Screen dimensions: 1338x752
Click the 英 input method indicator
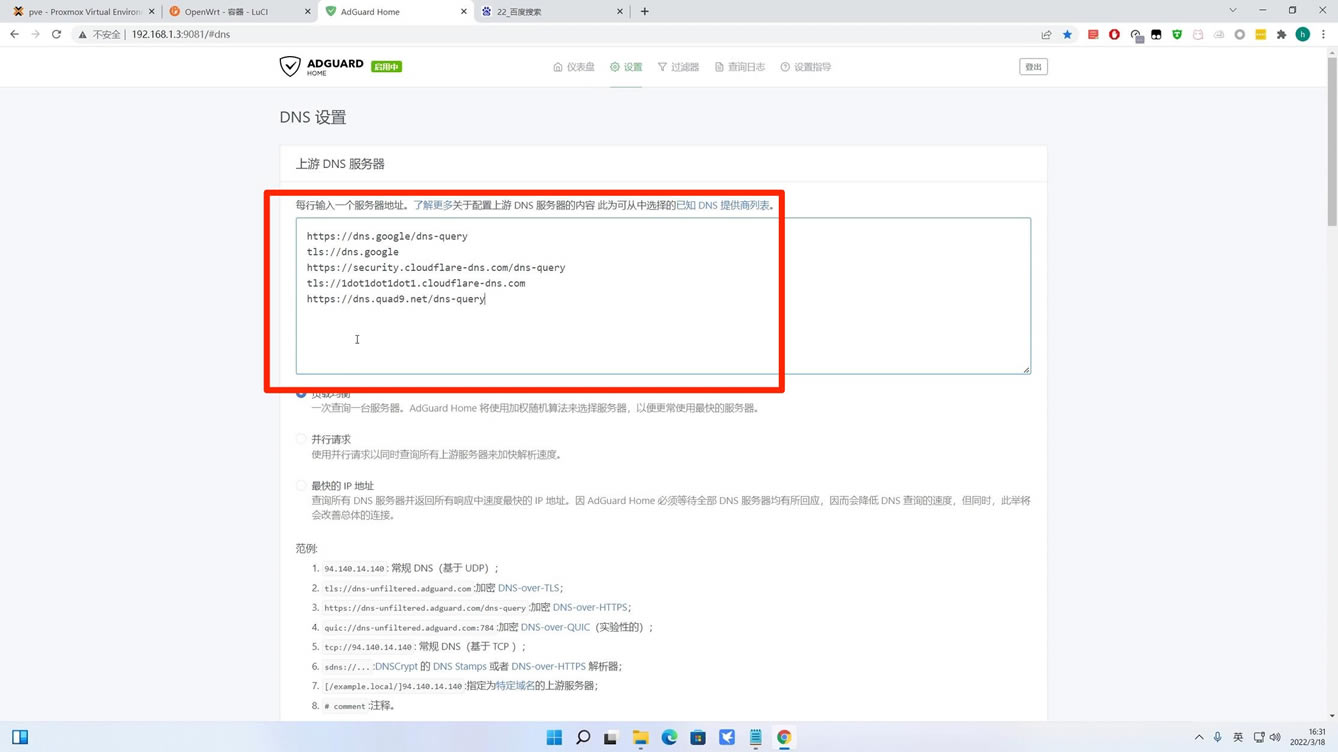(1238, 738)
